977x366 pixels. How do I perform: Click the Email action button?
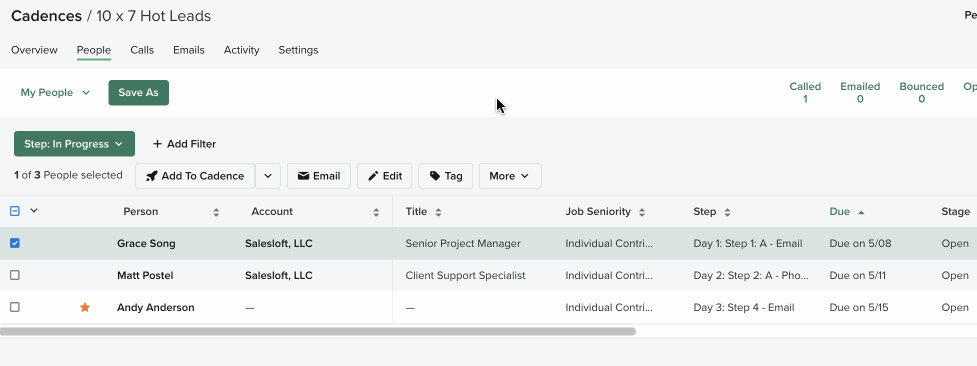[x=319, y=176]
